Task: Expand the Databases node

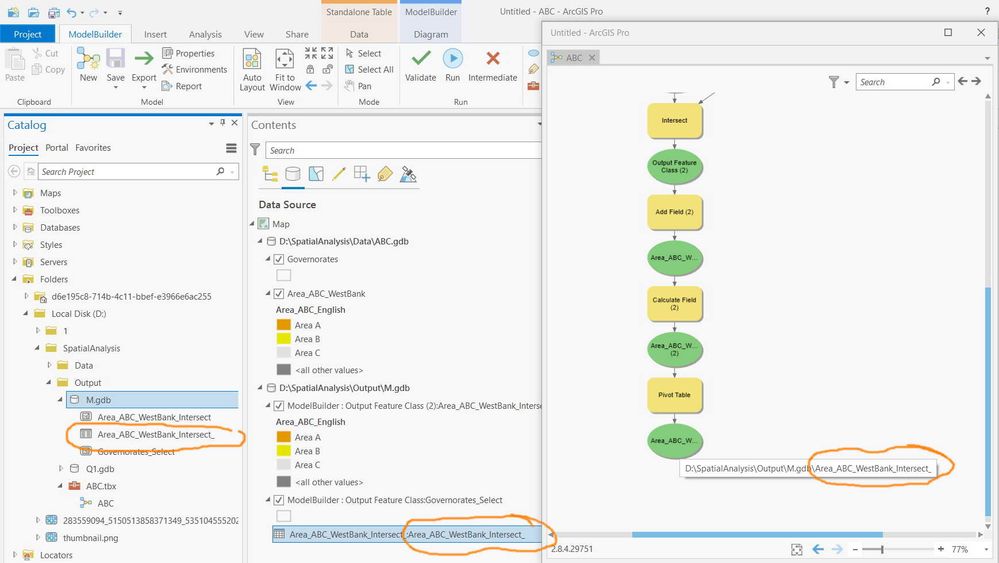Action: 15,227
